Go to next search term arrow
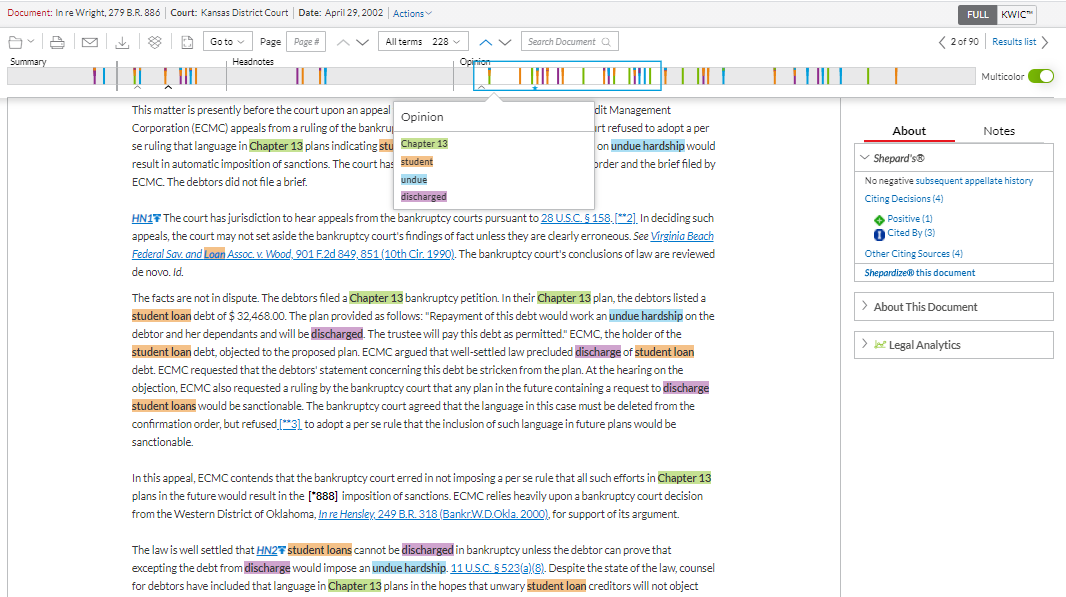The image size is (1066, 597). (505, 42)
